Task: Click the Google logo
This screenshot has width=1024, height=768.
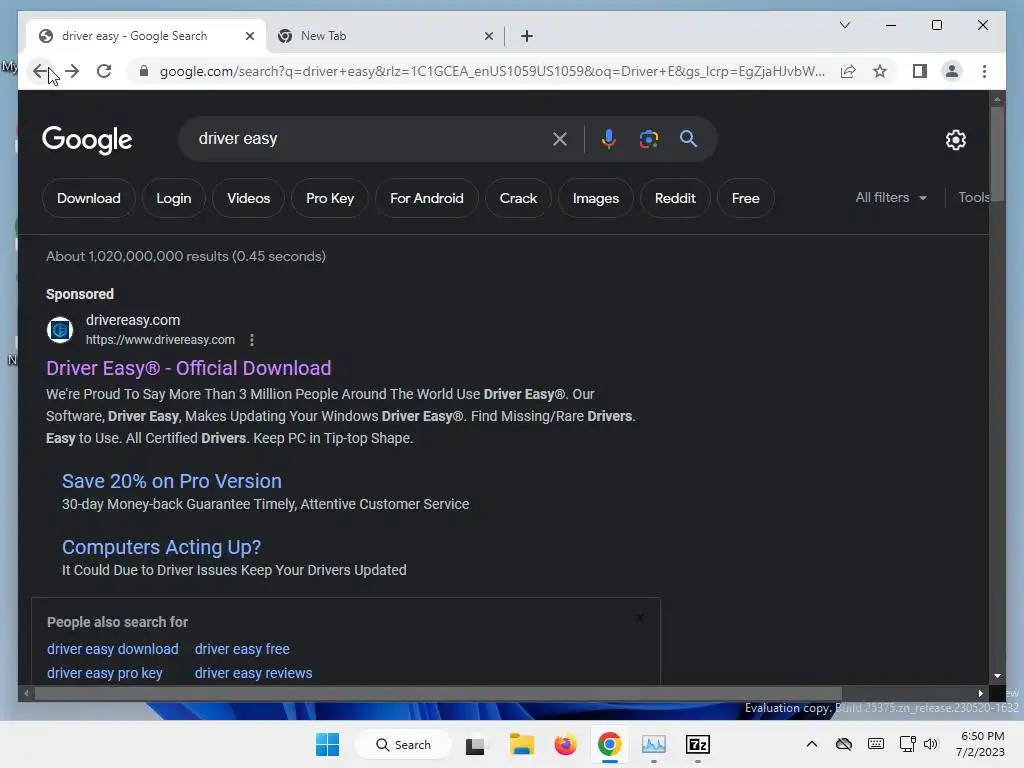Action: 87,140
